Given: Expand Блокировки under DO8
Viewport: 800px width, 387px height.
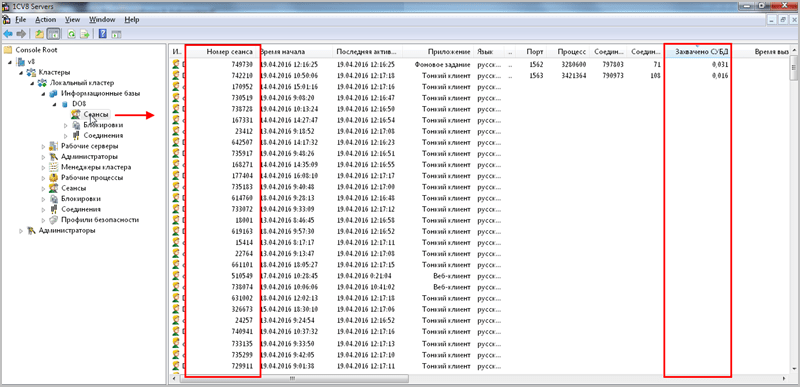Looking at the screenshot, I should [x=65, y=125].
